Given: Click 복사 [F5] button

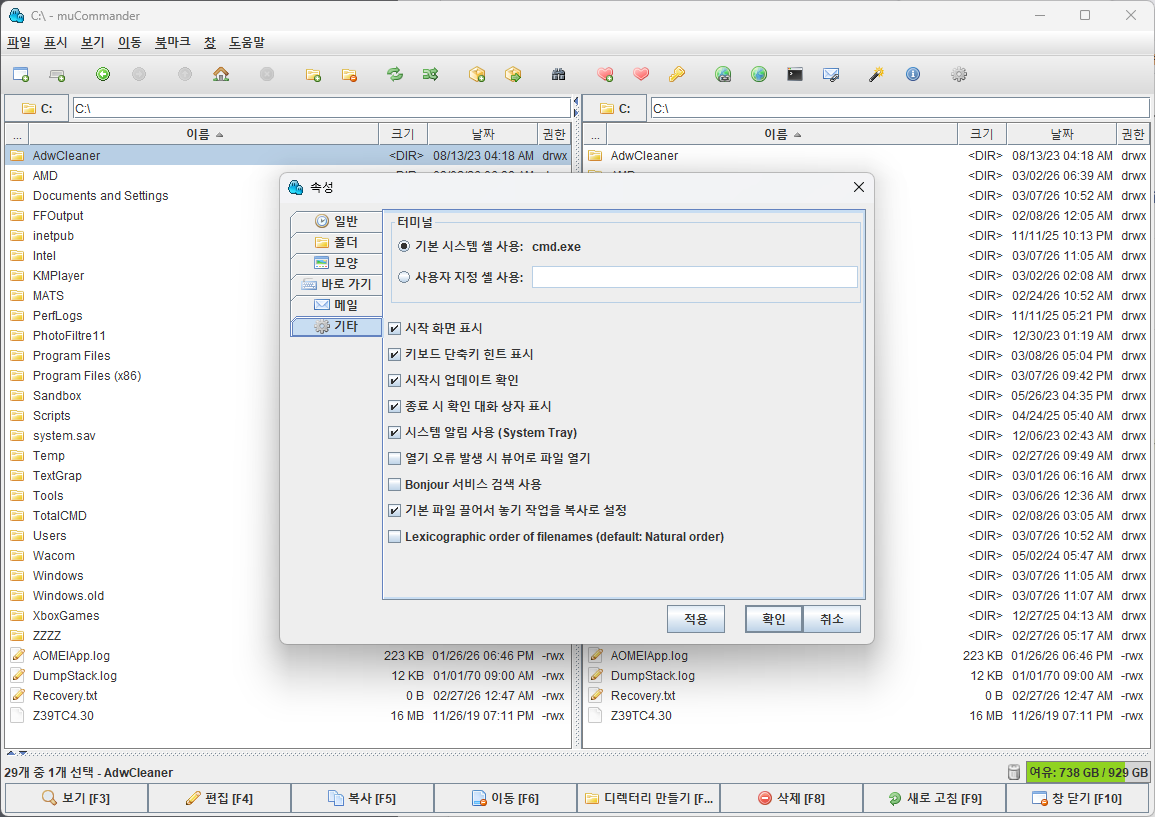Looking at the screenshot, I should point(362,798).
